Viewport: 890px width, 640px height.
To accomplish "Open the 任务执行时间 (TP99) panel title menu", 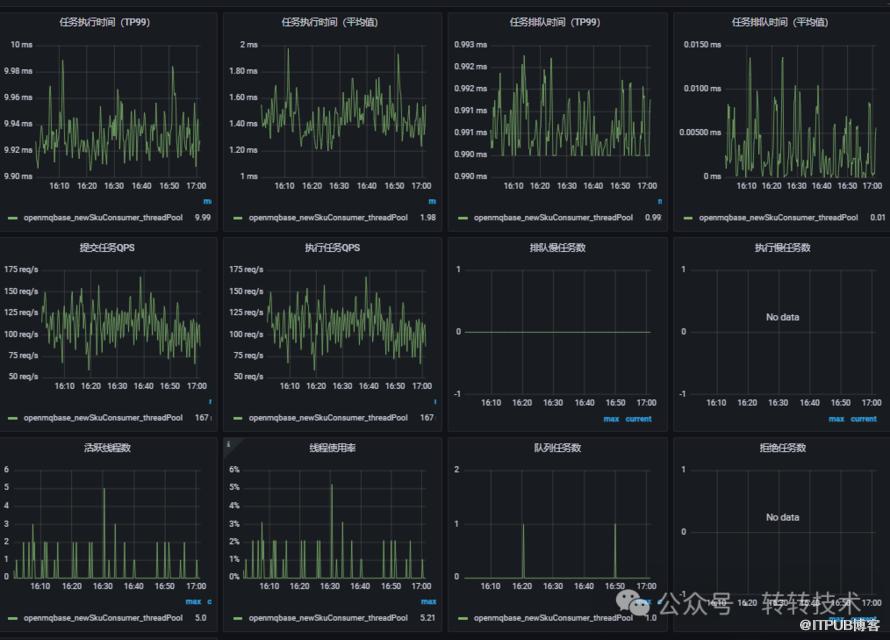I will tap(104, 22).
